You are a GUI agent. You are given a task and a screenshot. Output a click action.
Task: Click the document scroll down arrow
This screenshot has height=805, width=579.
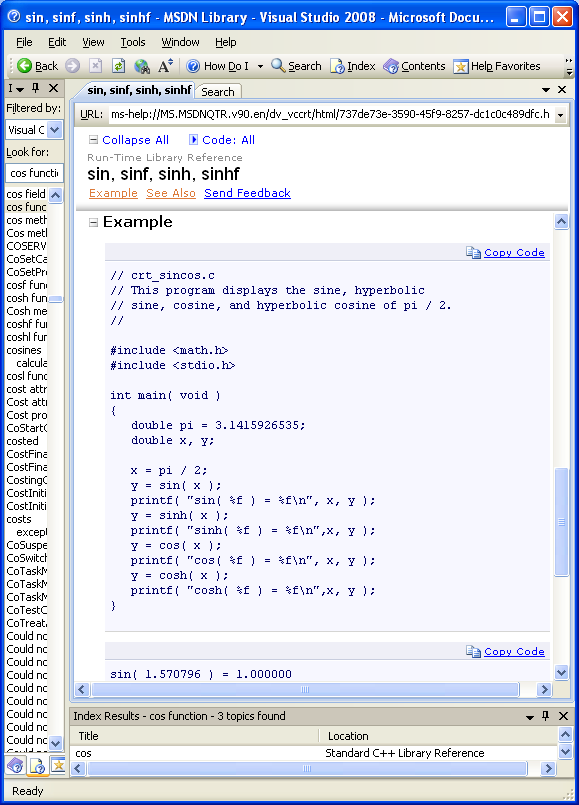(562, 672)
